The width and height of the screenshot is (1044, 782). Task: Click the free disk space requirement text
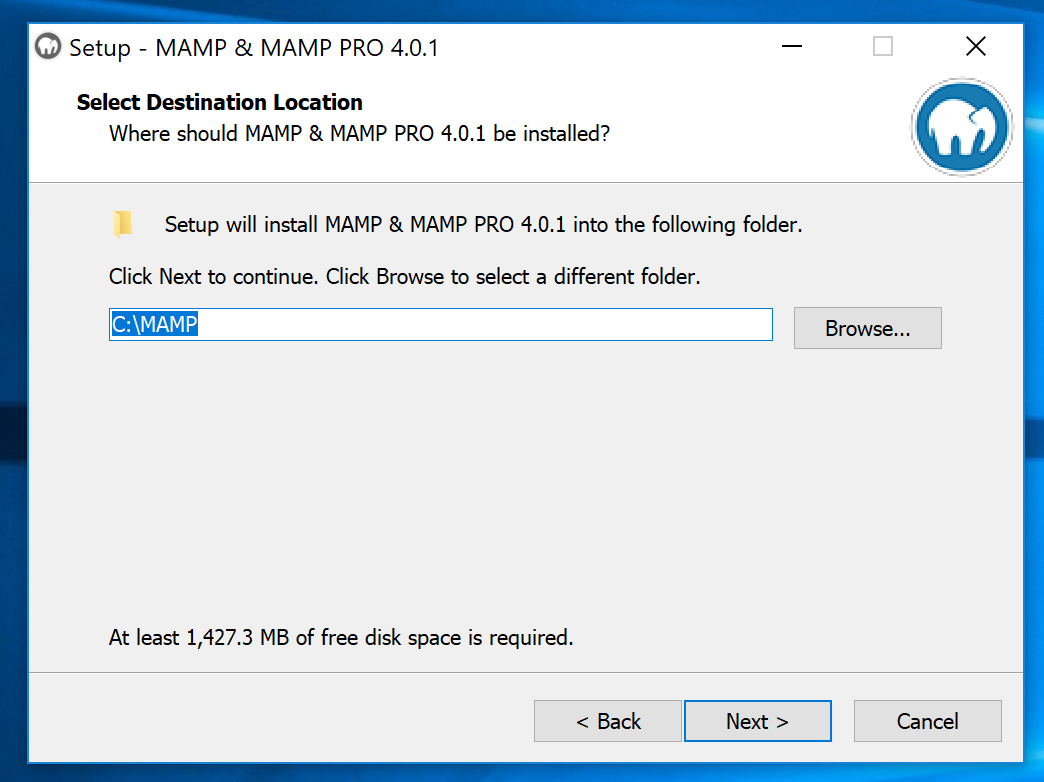tap(341, 637)
